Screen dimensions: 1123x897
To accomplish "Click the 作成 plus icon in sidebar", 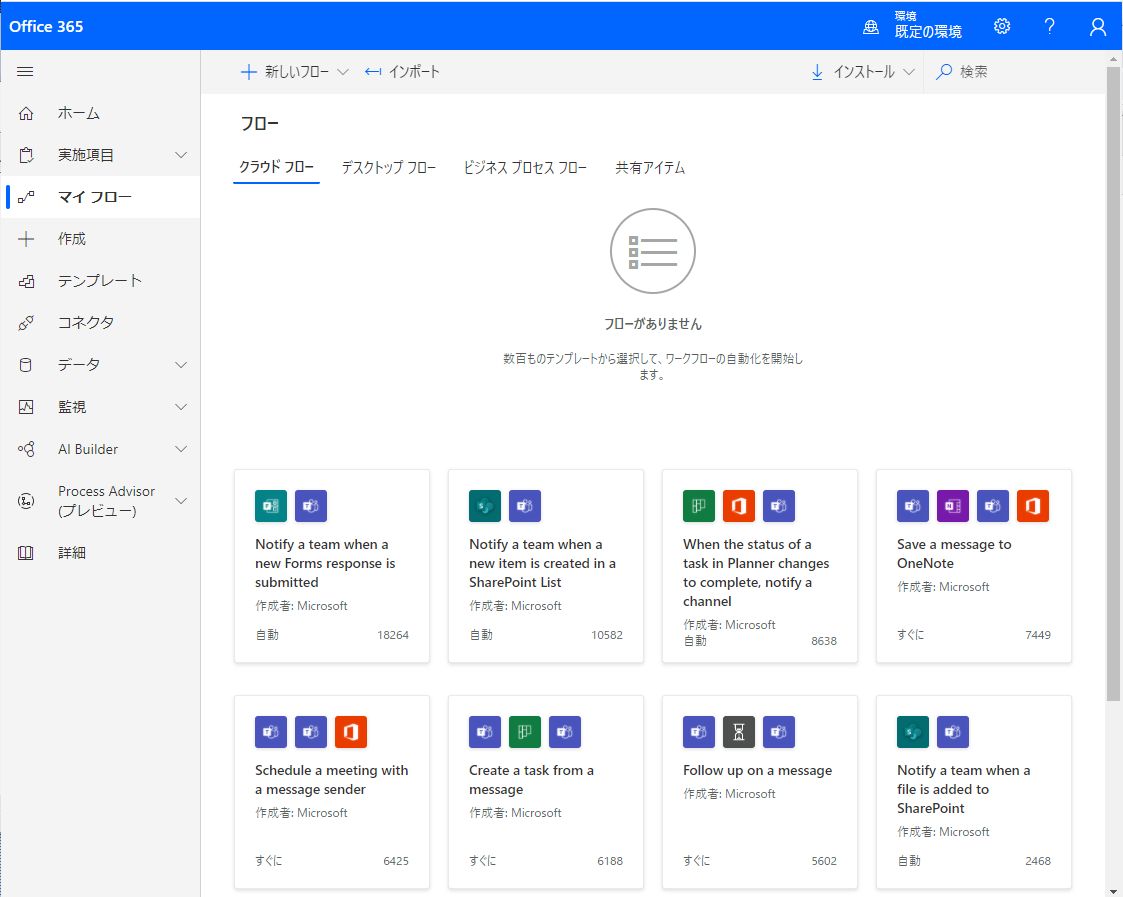I will pyautogui.click(x=26, y=239).
